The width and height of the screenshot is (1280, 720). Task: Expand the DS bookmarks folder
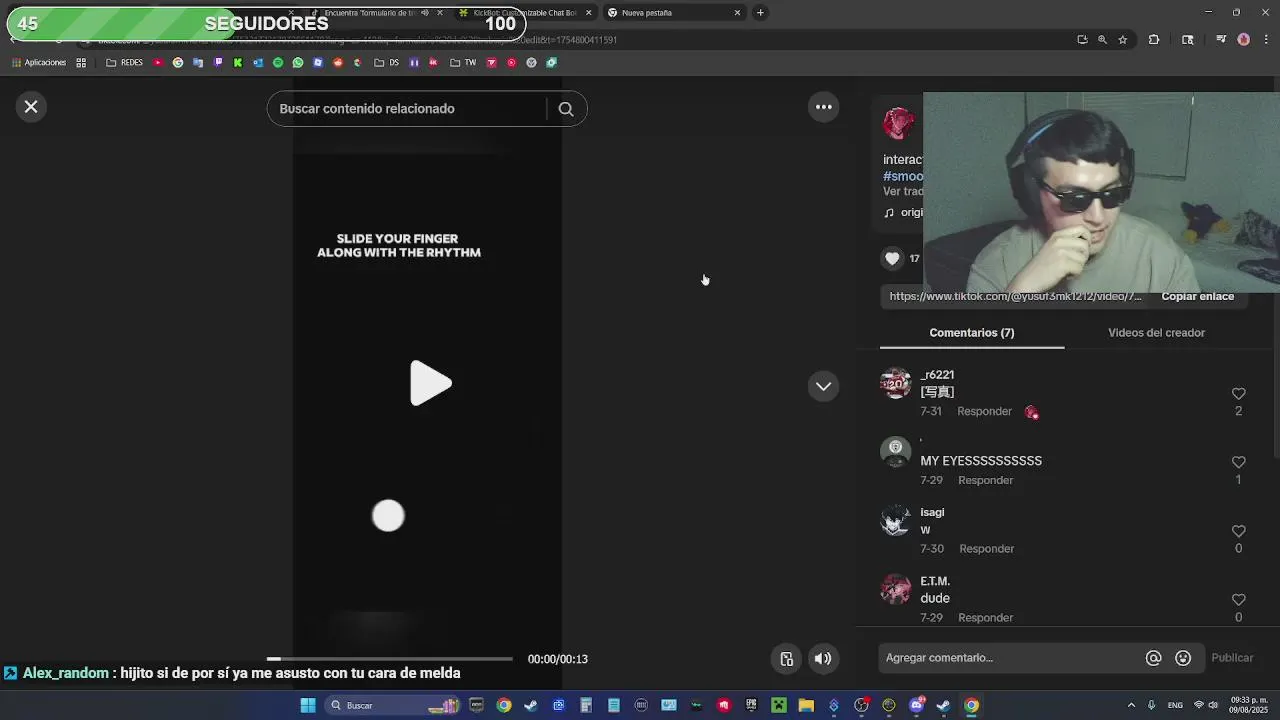[x=386, y=63]
